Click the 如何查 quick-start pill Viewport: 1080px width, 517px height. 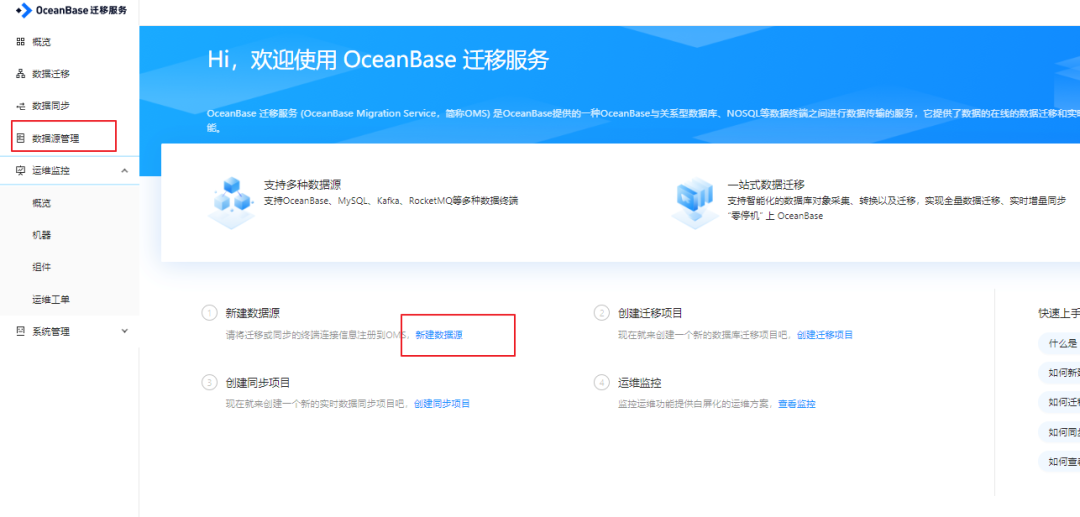click(x=1059, y=462)
